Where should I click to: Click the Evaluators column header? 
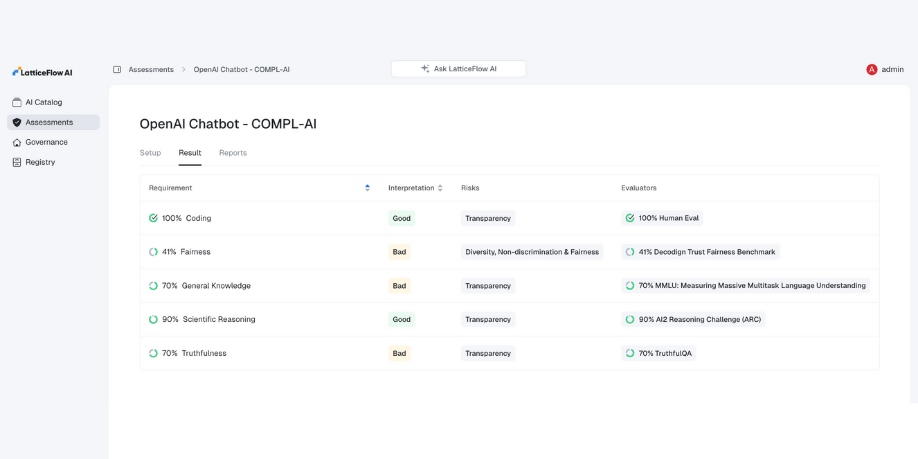point(639,188)
